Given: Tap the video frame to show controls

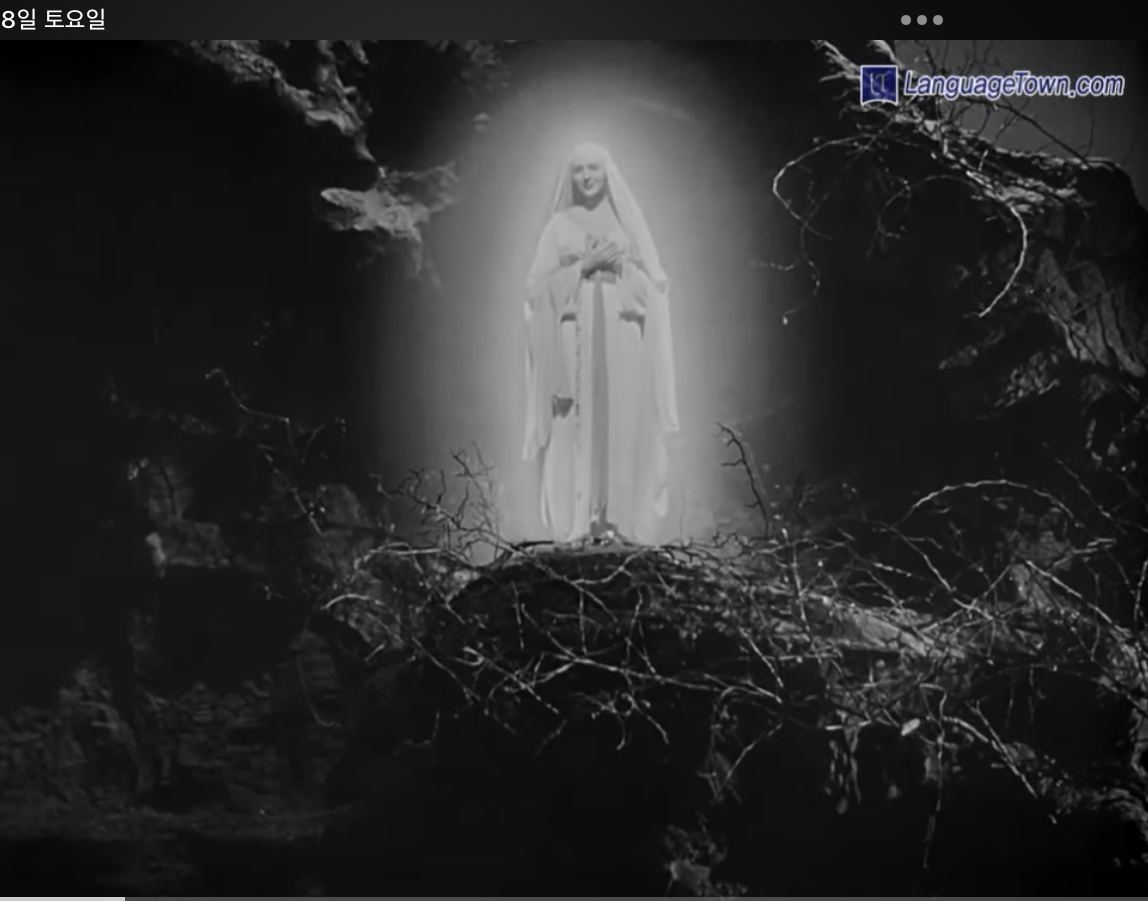Looking at the screenshot, I should point(574,468).
